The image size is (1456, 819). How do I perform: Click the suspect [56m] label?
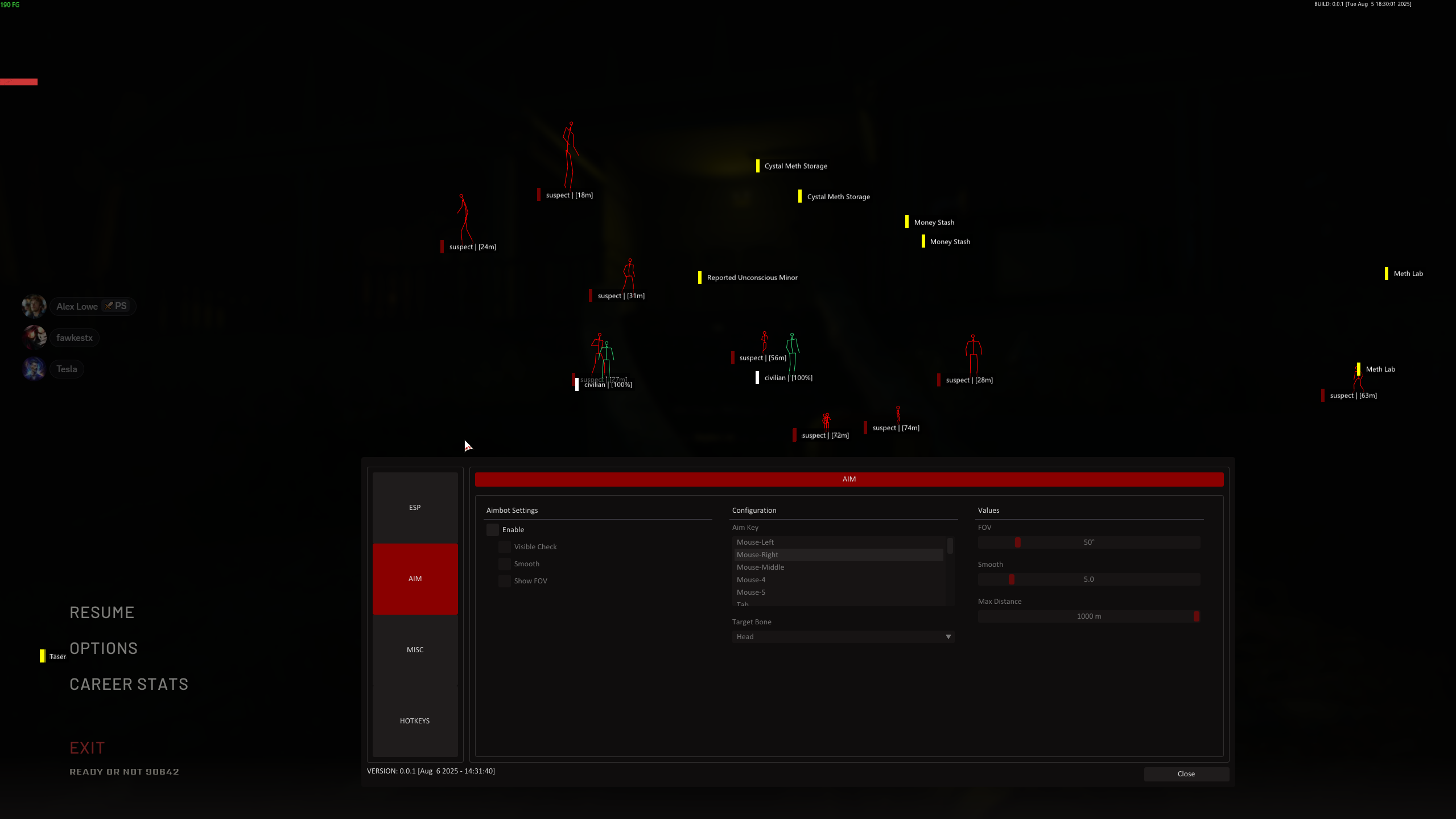tap(762, 358)
